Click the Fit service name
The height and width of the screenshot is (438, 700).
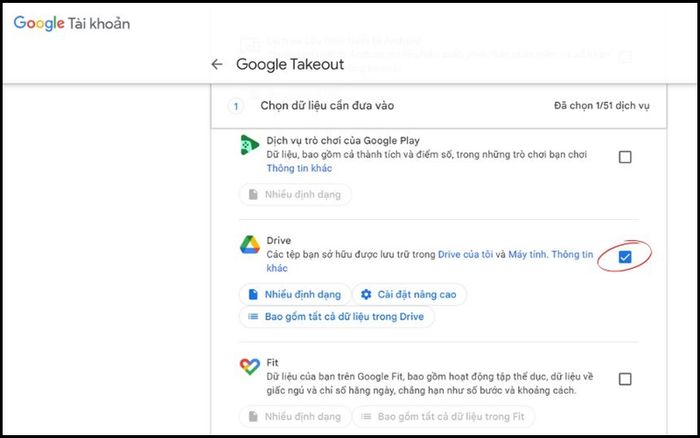[x=272, y=363]
